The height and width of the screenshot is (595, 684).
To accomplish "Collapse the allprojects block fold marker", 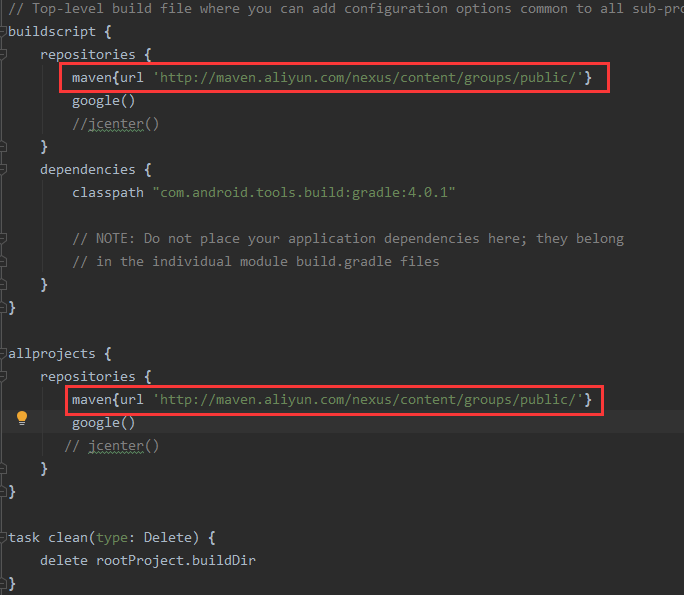I will (x=3, y=353).
